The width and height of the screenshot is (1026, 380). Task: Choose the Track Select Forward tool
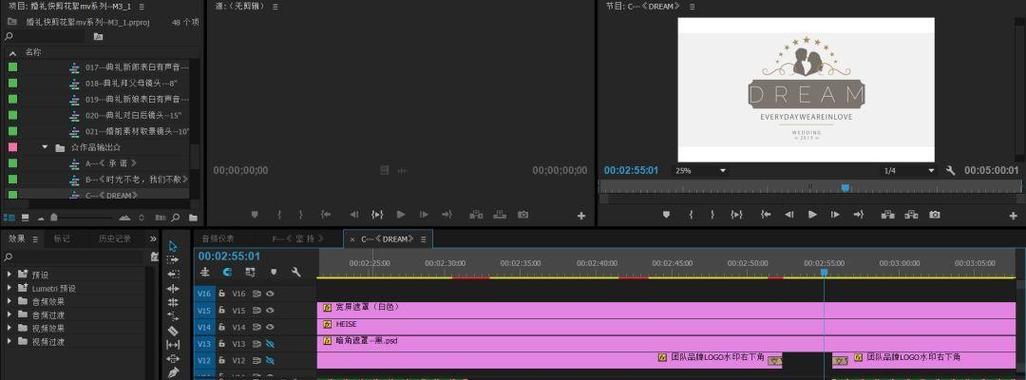click(x=173, y=260)
